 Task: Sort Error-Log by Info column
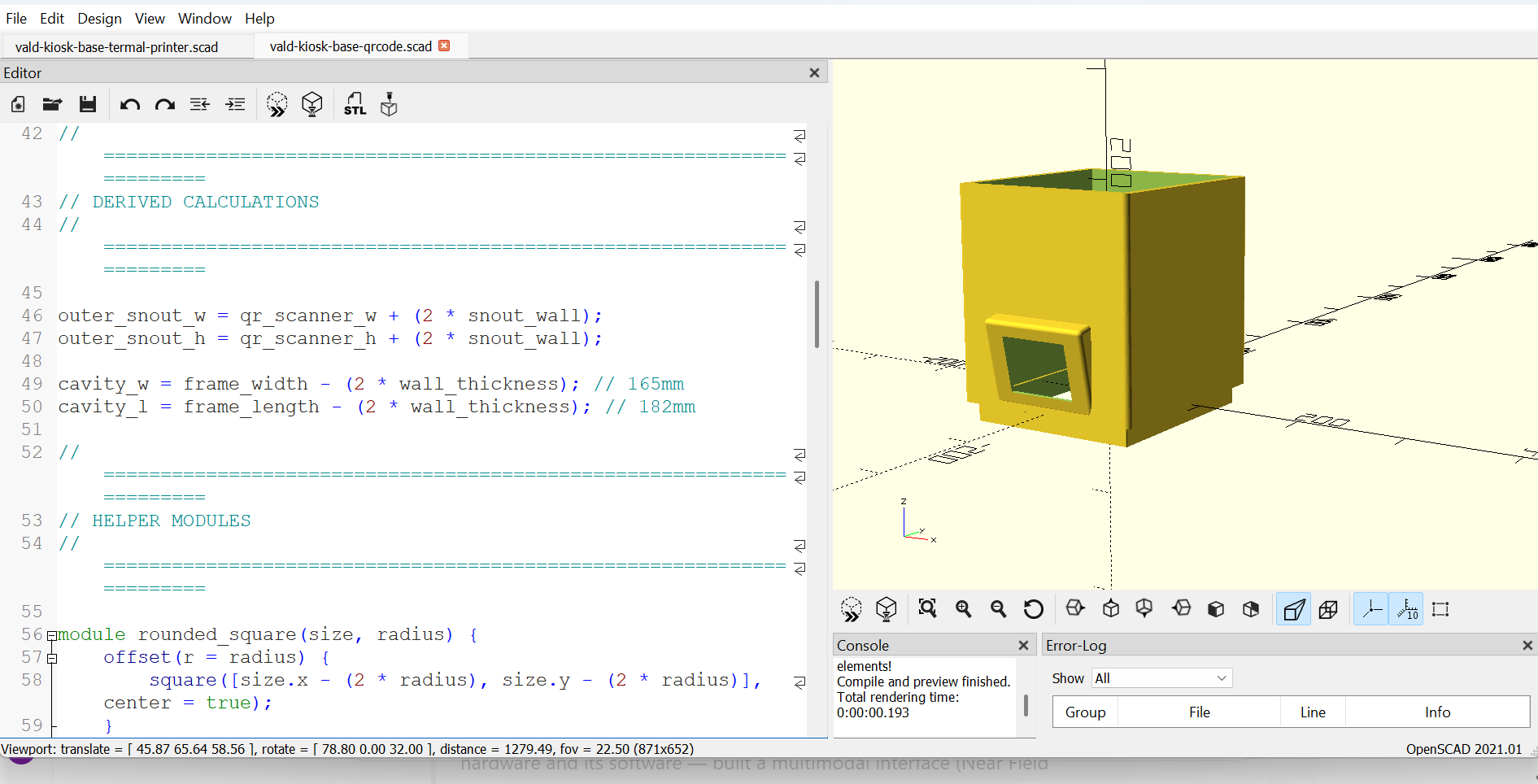1437,712
